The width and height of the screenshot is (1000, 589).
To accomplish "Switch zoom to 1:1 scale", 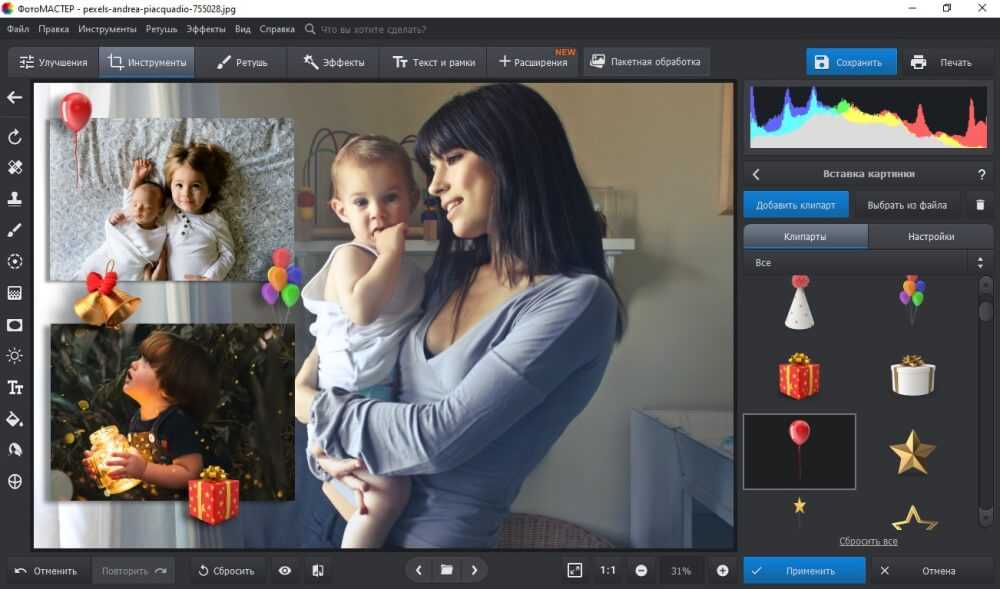I will coord(607,570).
